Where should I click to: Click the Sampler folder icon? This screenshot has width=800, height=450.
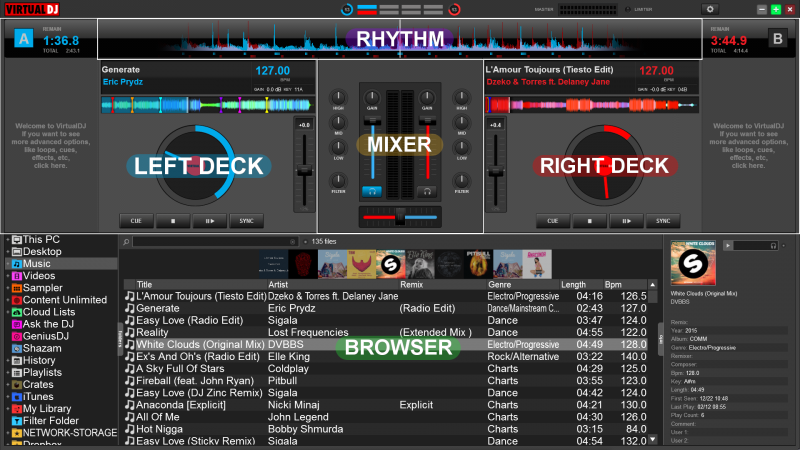click(x=17, y=288)
